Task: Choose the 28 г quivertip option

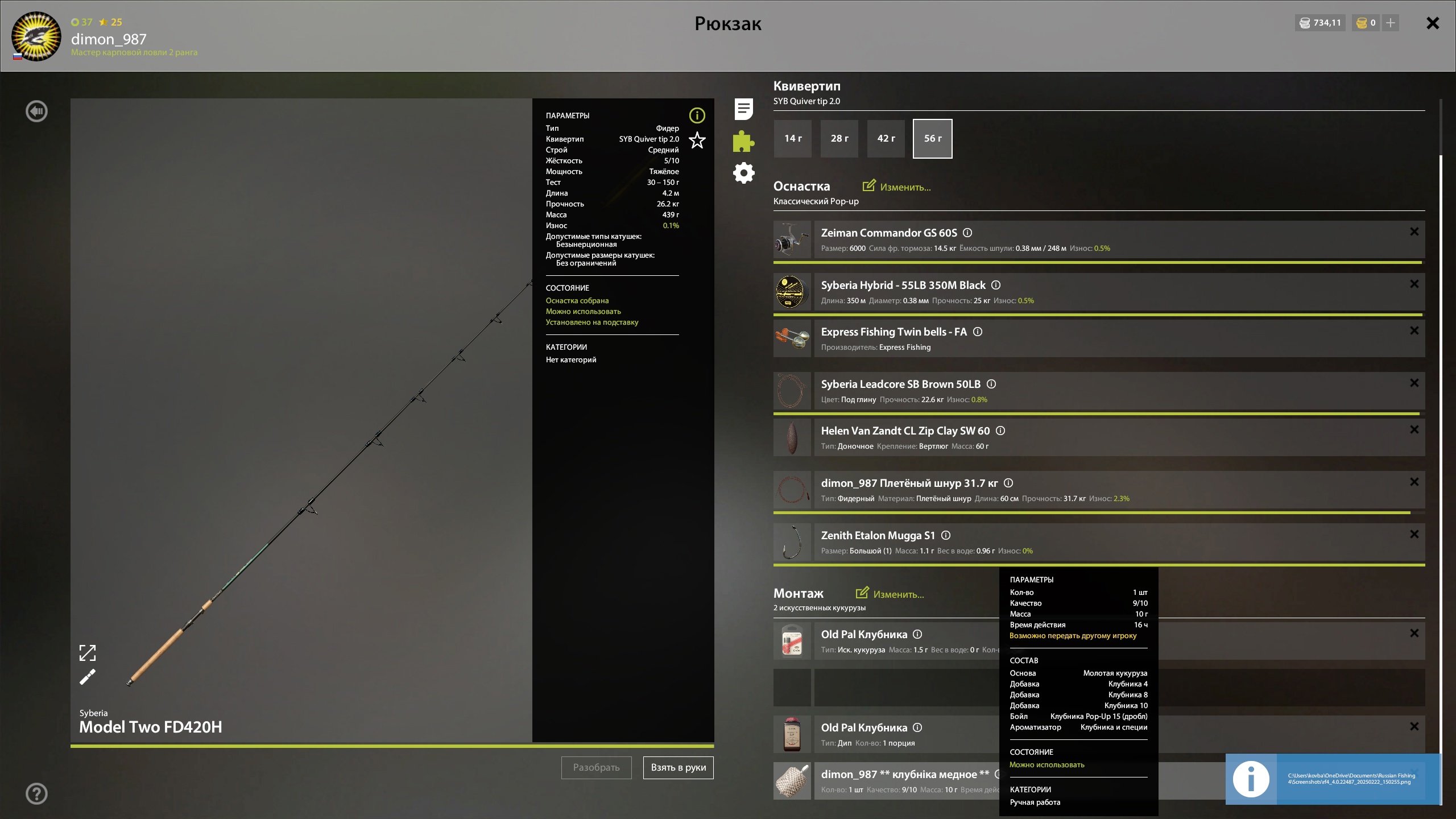Action: (x=839, y=139)
